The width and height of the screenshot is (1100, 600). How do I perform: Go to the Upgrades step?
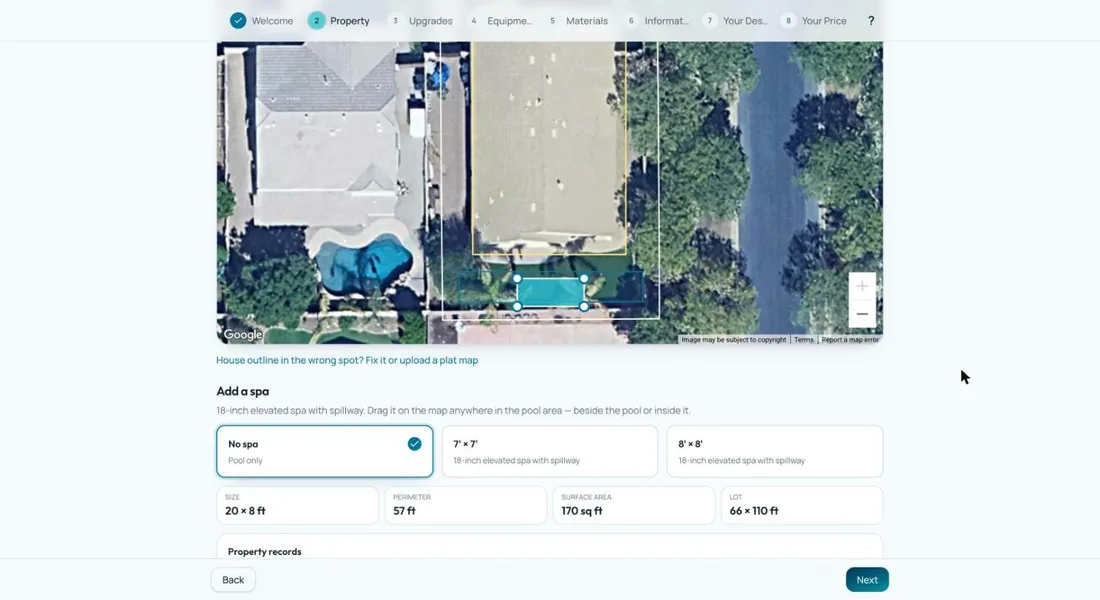pyautogui.click(x=420, y=21)
